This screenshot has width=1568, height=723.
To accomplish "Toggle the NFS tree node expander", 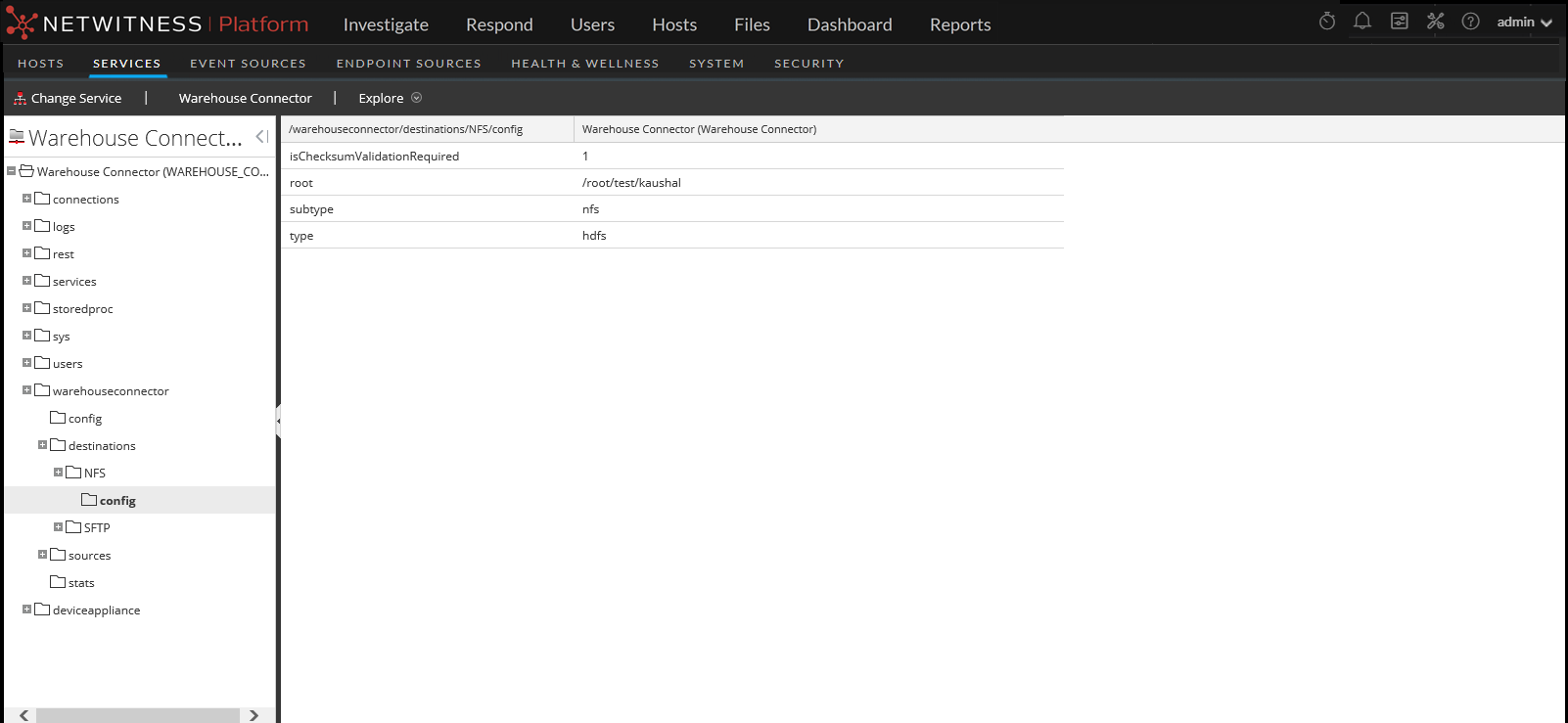I will 59,473.
